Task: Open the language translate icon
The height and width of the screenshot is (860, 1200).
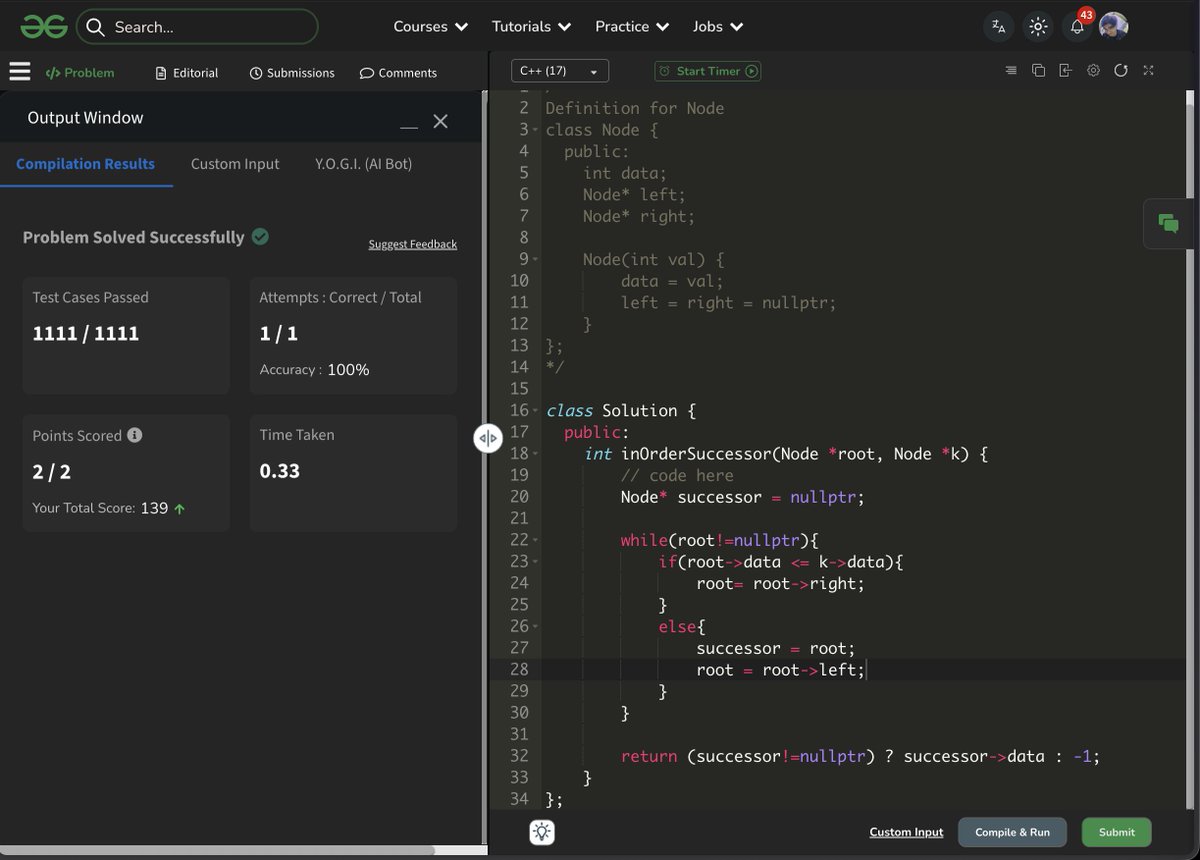Action: 998,27
